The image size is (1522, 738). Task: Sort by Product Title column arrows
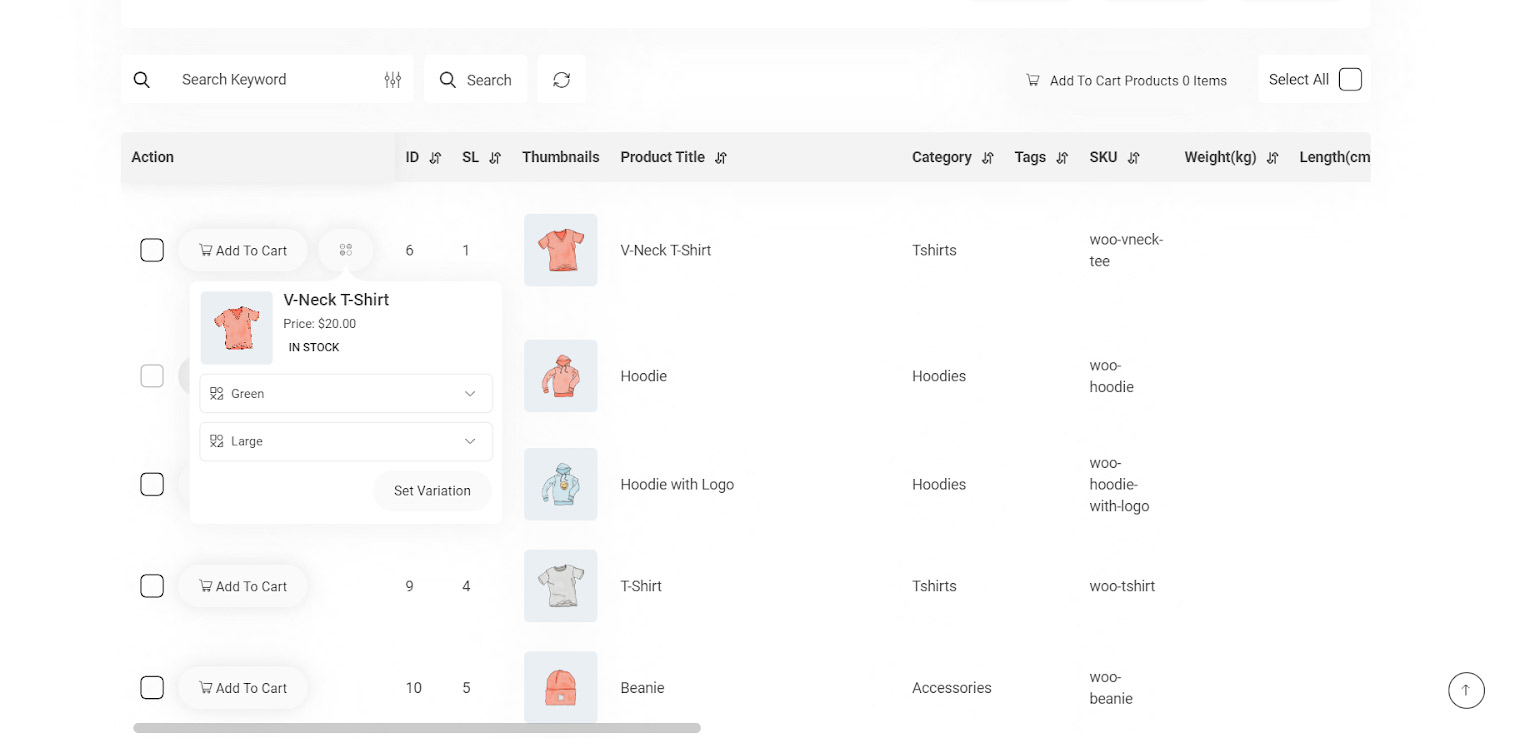[x=721, y=158]
